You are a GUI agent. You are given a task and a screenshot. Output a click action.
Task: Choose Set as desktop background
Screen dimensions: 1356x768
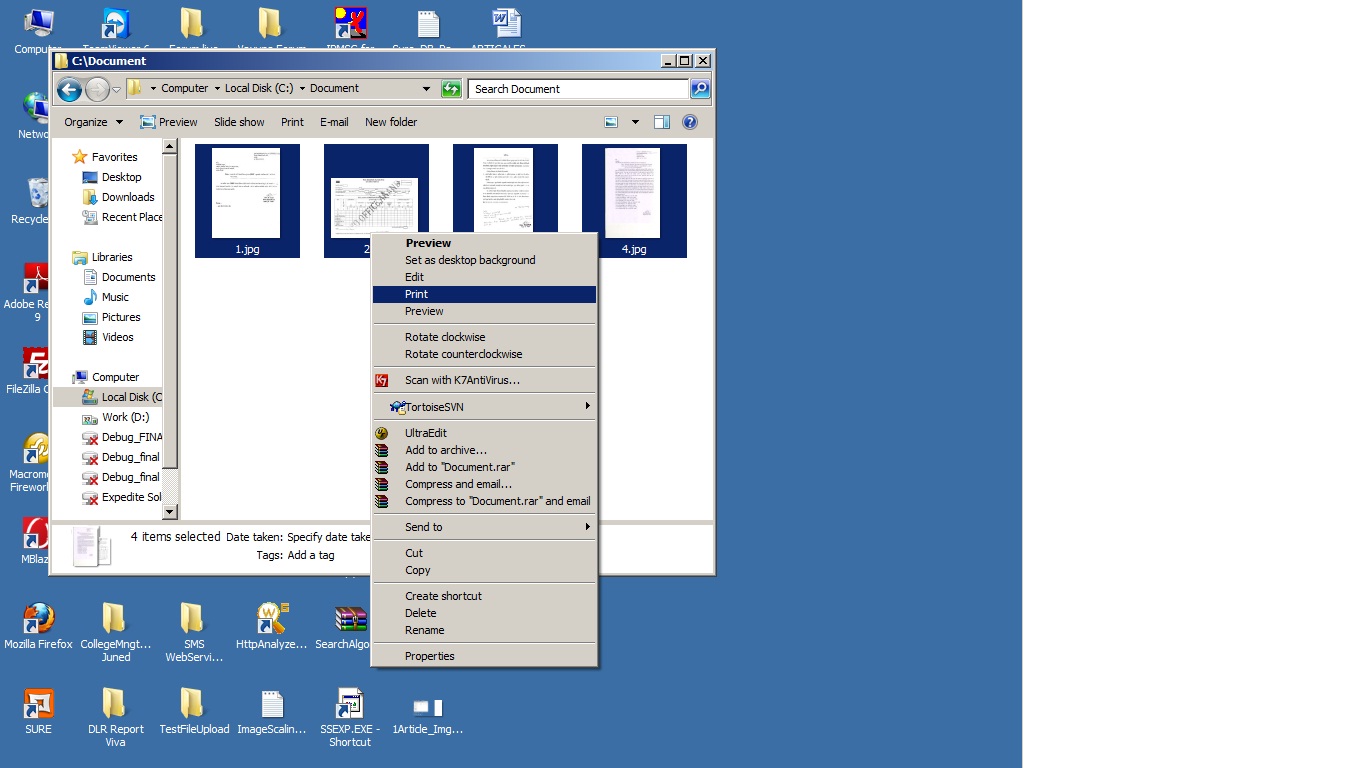pos(484,260)
